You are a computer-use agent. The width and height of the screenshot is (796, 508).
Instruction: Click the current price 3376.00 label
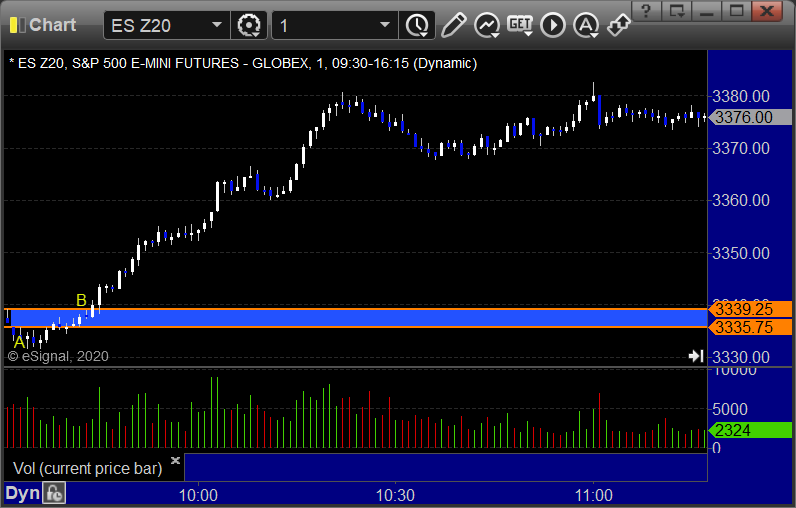[751, 117]
